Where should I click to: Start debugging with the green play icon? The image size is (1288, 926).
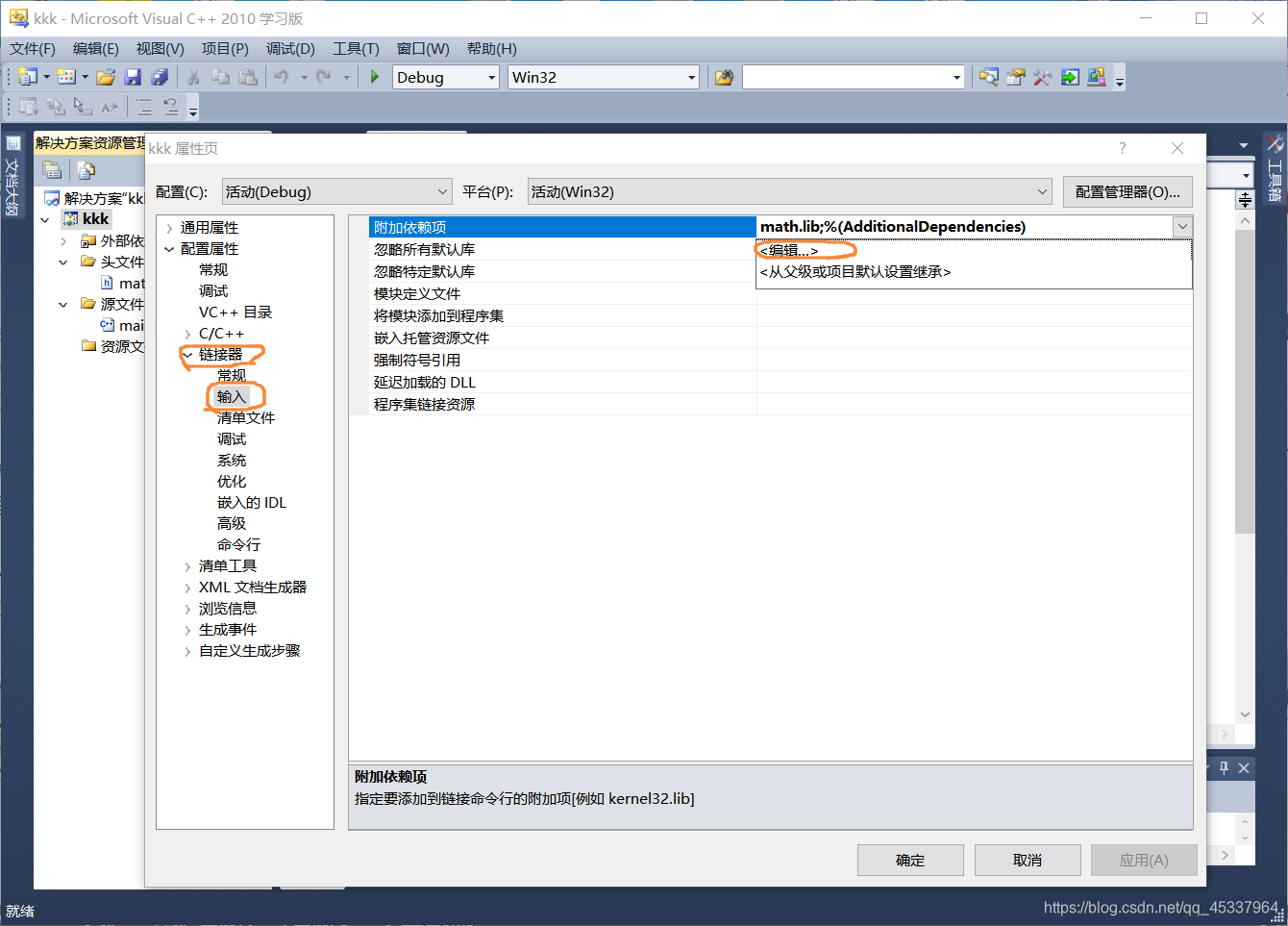[375, 77]
